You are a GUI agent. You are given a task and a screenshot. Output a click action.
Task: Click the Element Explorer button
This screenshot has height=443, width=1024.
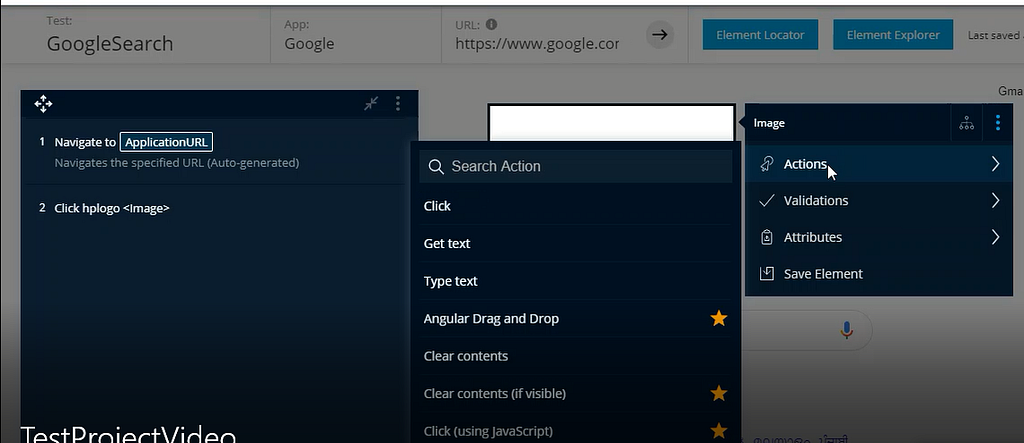tap(893, 35)
